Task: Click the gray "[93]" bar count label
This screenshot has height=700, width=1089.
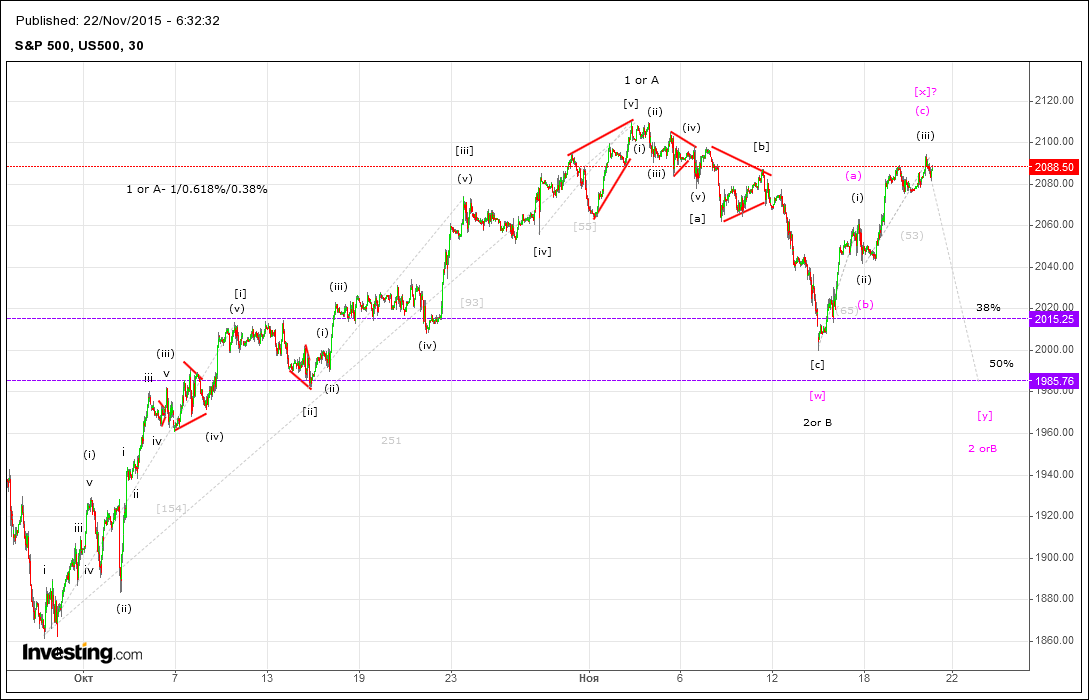Action: [x=472, y=302]
